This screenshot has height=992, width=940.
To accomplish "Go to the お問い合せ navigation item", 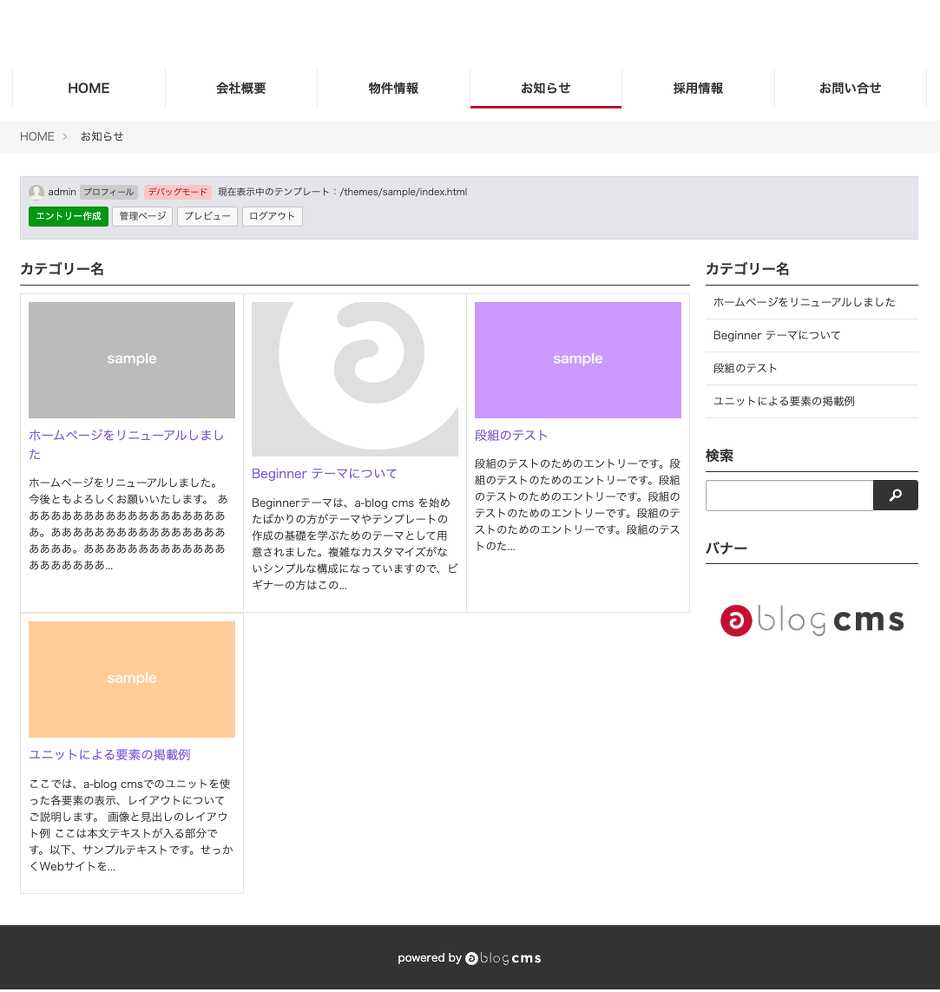I will click(x=850, y=88).
